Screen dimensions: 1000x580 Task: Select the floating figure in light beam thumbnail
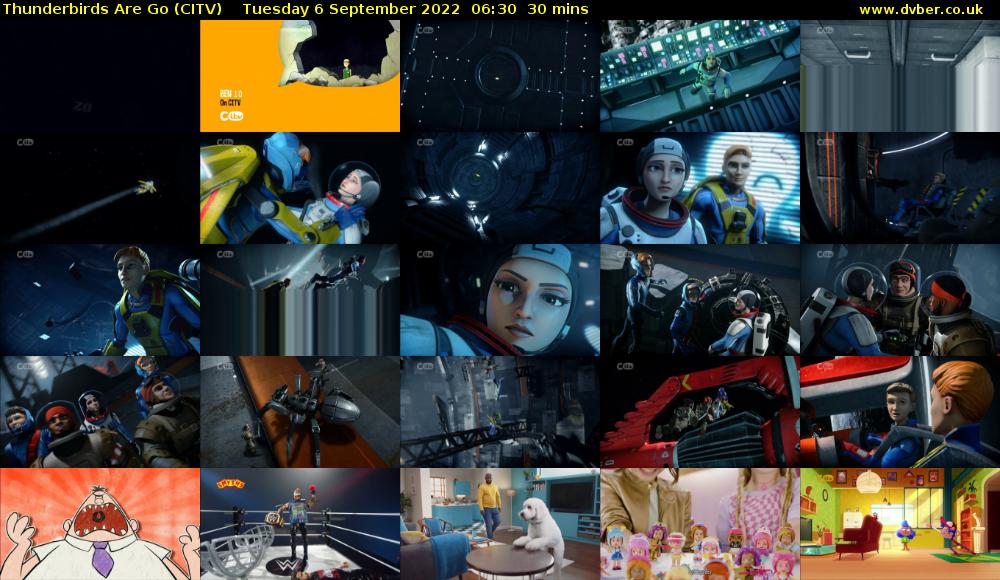300,300
